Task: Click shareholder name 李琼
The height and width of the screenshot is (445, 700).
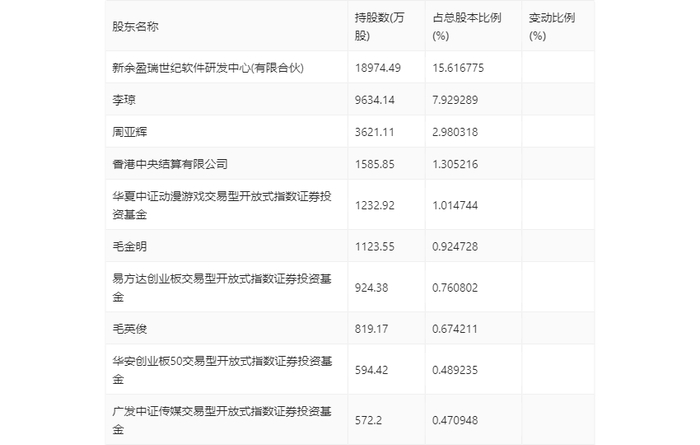Action: pos(124,100)
